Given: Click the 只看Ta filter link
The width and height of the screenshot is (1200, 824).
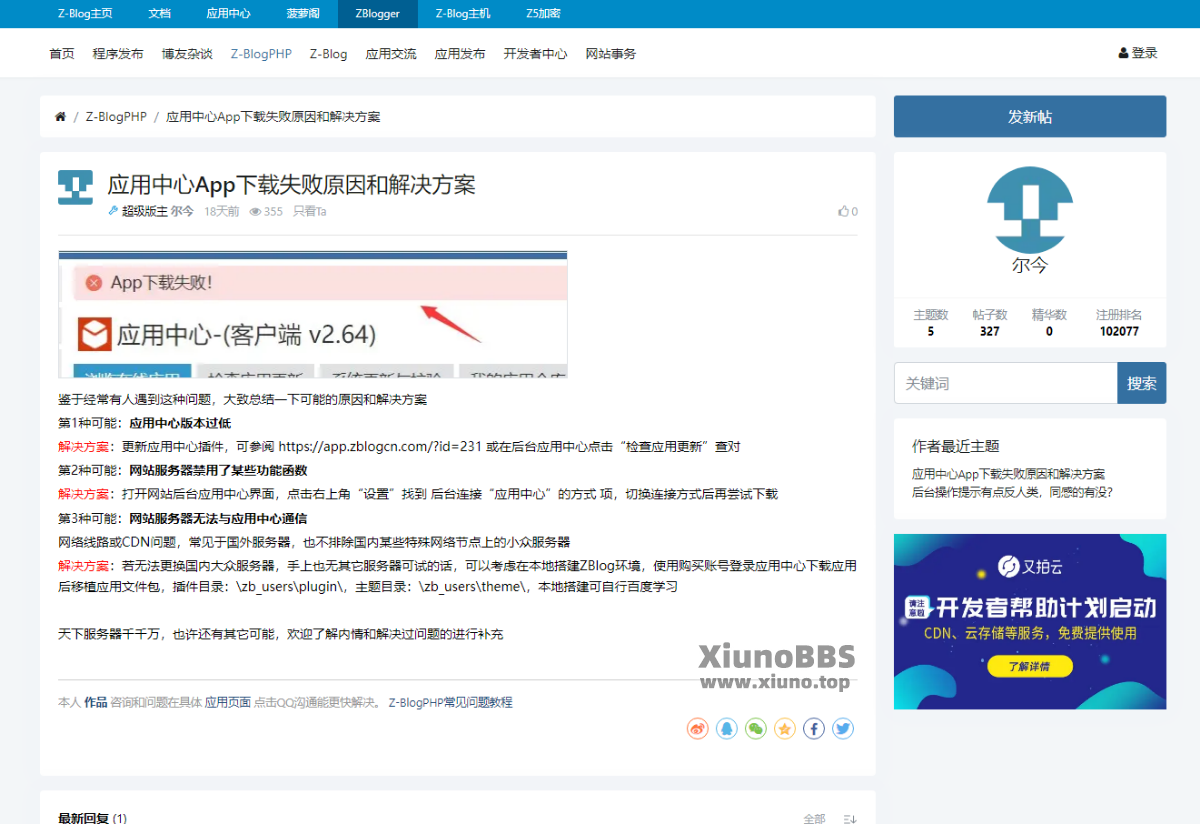Looking at the screenshot, I should click(x=310, y=211).
